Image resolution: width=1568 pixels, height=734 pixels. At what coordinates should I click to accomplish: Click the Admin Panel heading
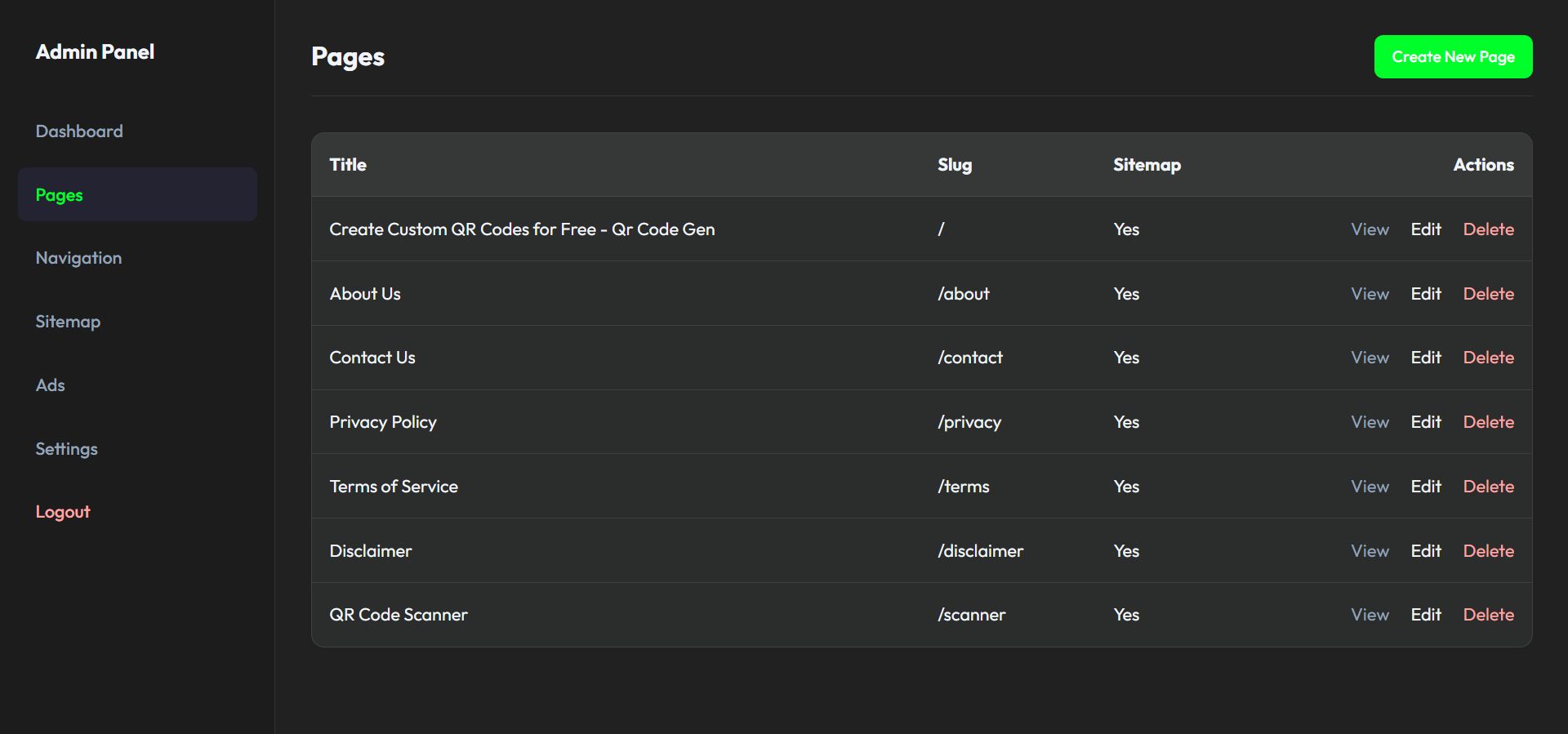[95, 52]
